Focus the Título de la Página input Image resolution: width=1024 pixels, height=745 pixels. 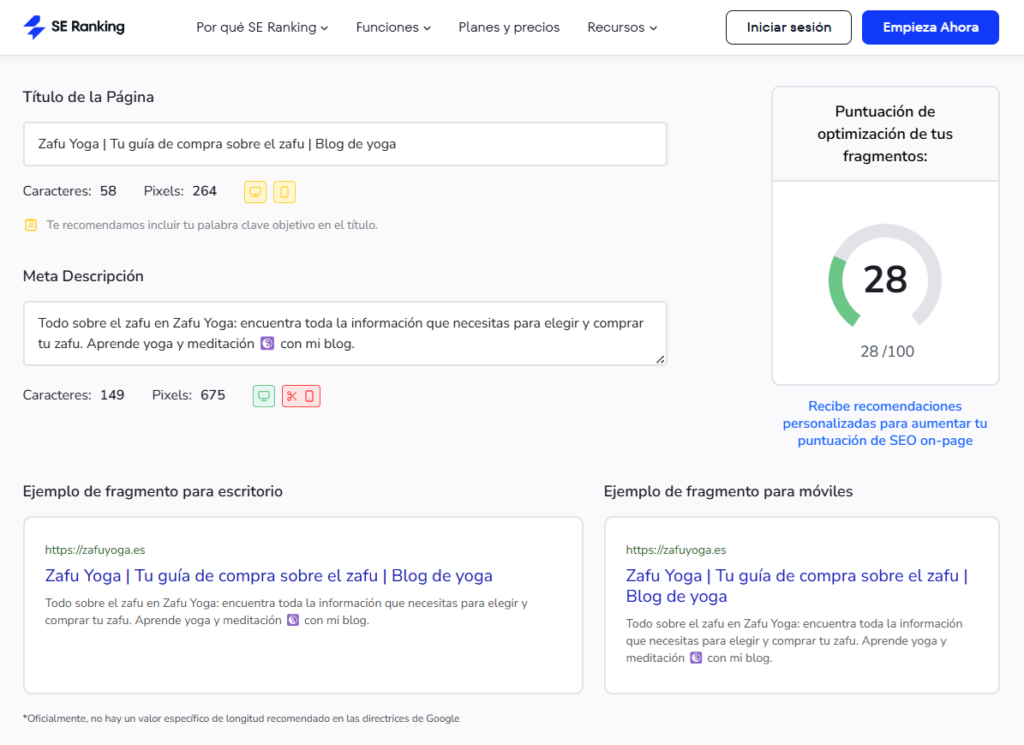tap(345, 144)
